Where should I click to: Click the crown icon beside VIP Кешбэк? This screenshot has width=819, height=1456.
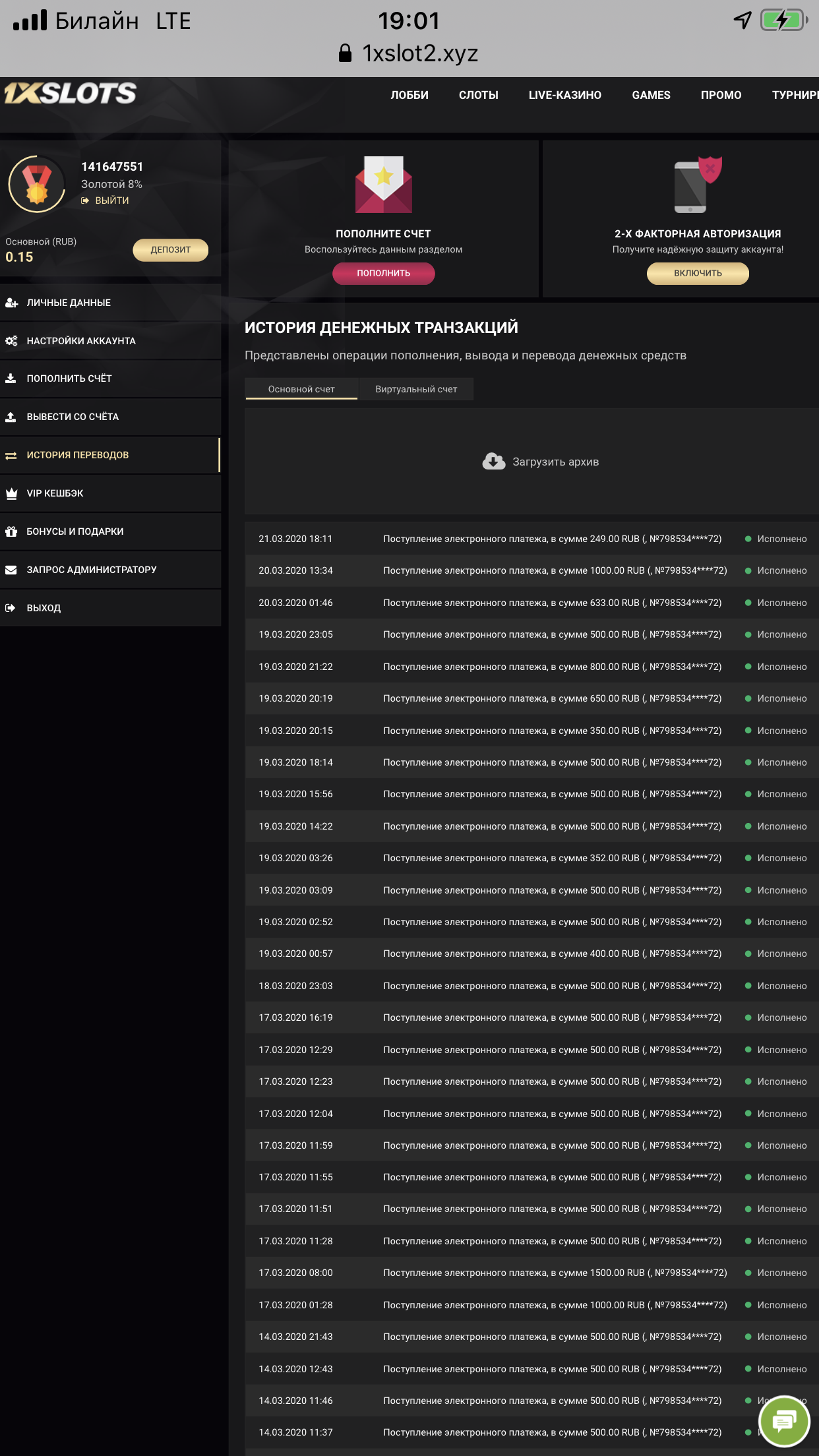click(x=11, y=493)
